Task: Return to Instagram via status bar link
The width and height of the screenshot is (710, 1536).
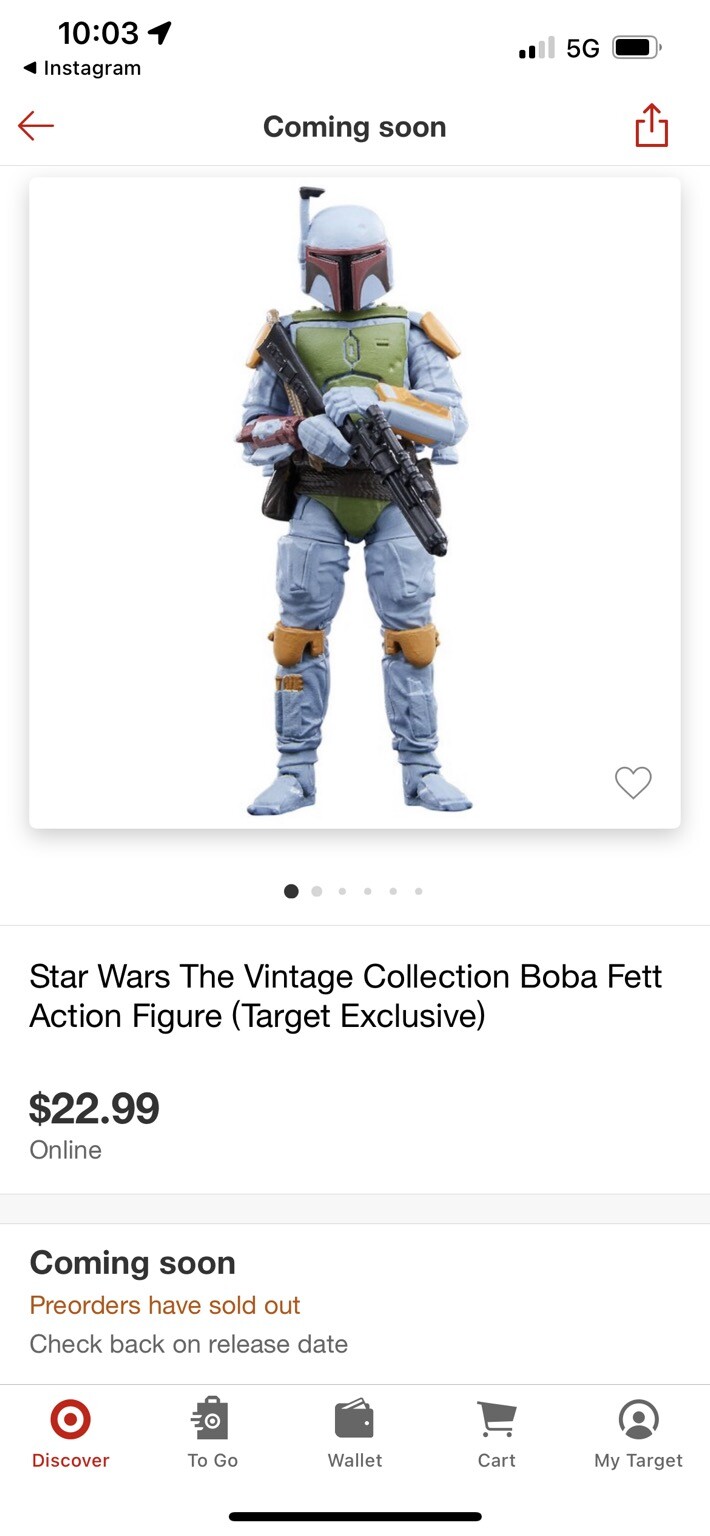Action: pyautogui.click(x=82, y=68)
